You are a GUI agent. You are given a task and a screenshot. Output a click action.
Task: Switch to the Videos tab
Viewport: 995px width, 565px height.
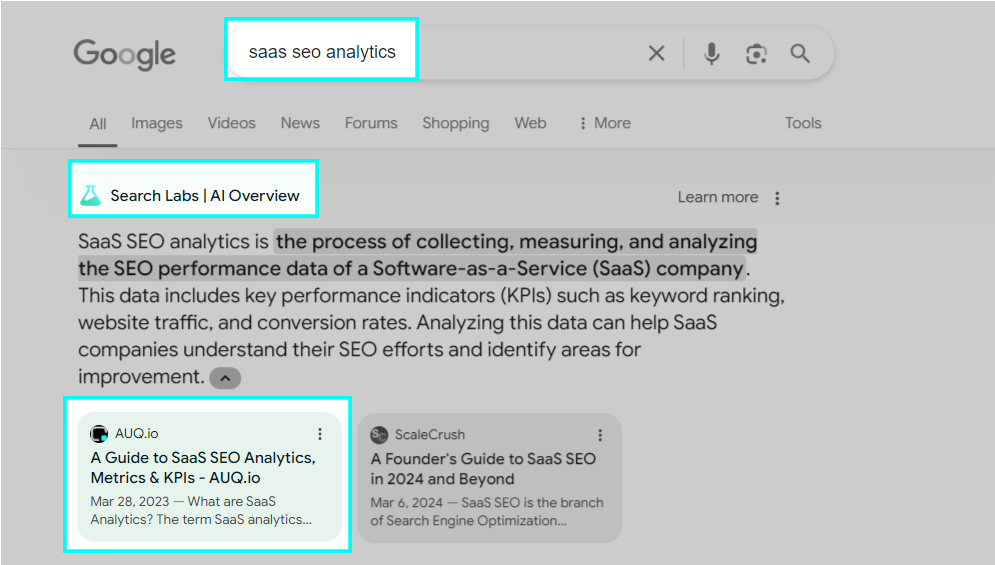(x=232, y=123)
